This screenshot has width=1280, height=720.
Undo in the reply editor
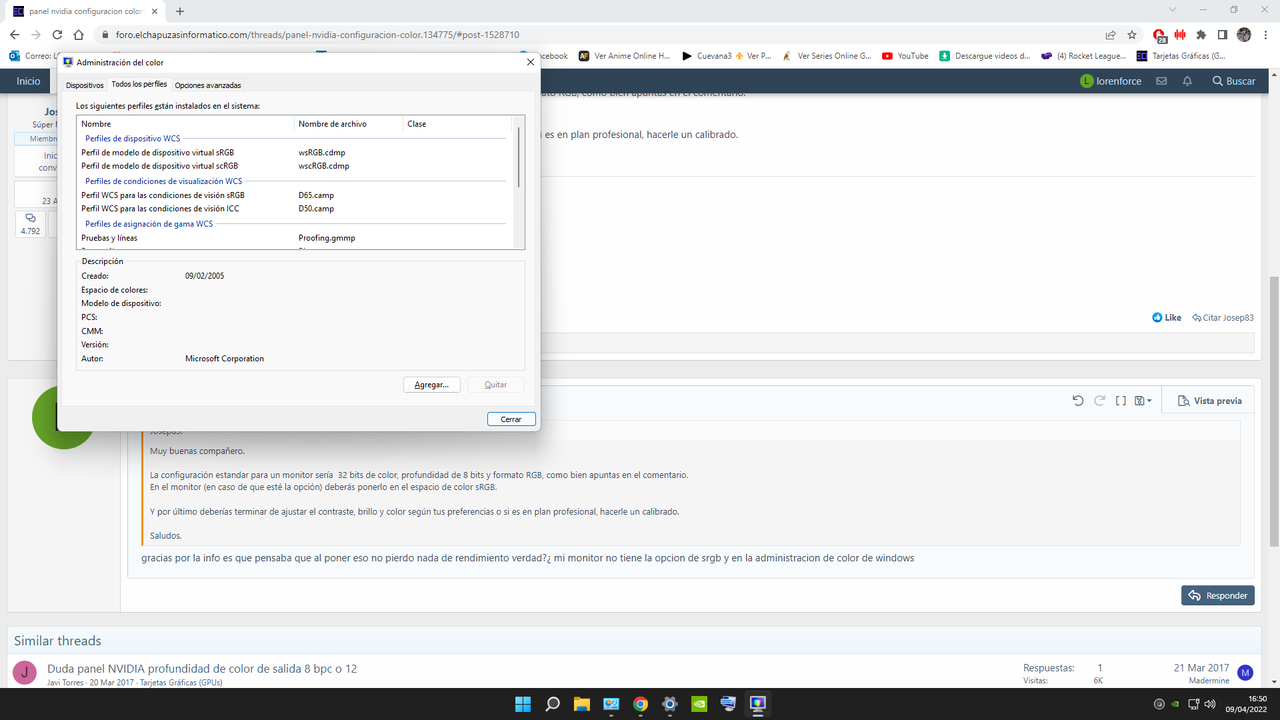point(1077,401)
